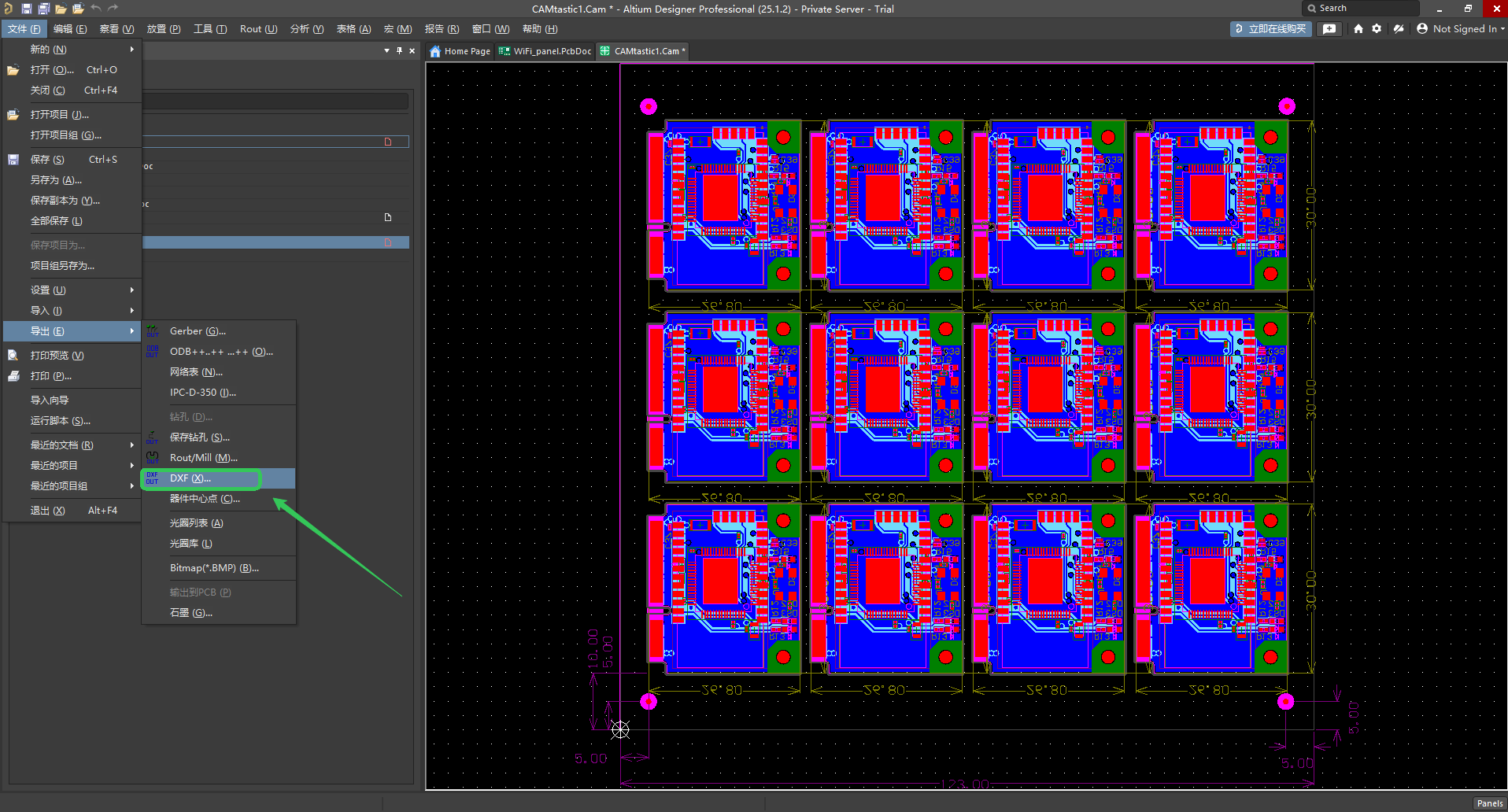Open the 工具 (T) menu
Image resolution: width=1508 pixels, height=812 pixels.
pyautogui.click(x=210, y=29)
